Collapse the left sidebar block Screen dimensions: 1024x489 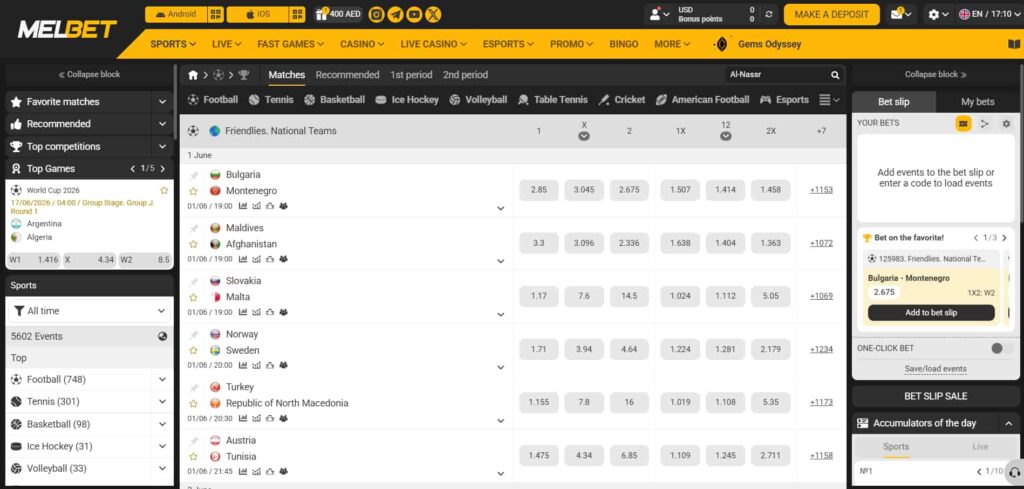[x=89, y=74]
